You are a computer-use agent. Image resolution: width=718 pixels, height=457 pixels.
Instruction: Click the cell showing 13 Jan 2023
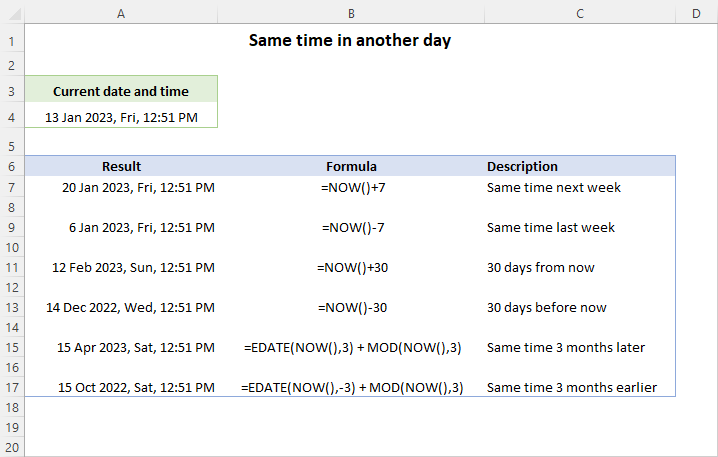point(121,117)
